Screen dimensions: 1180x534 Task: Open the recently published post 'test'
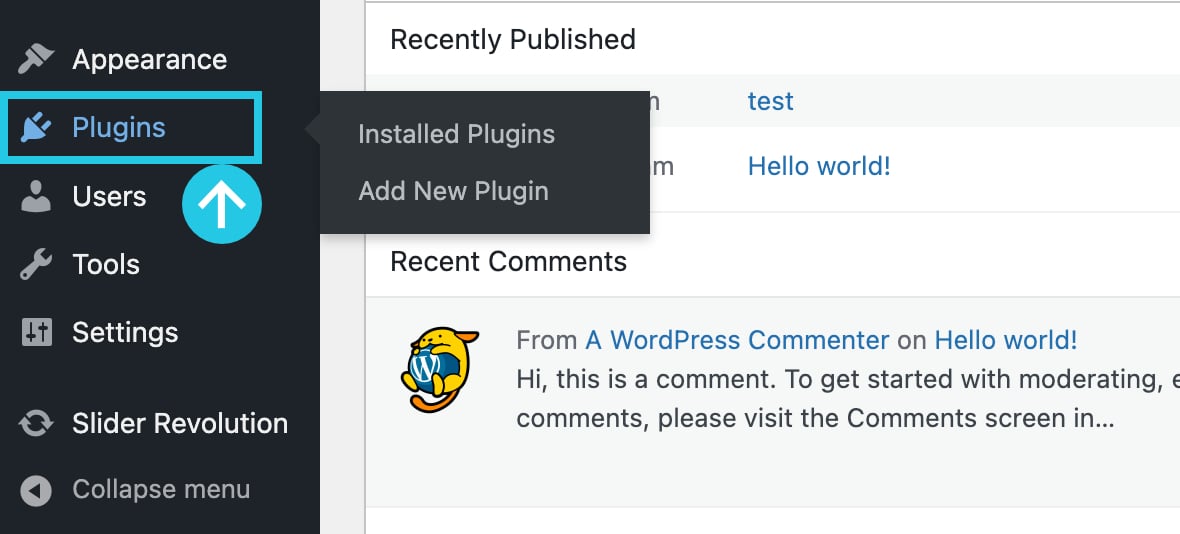point(770,101)
